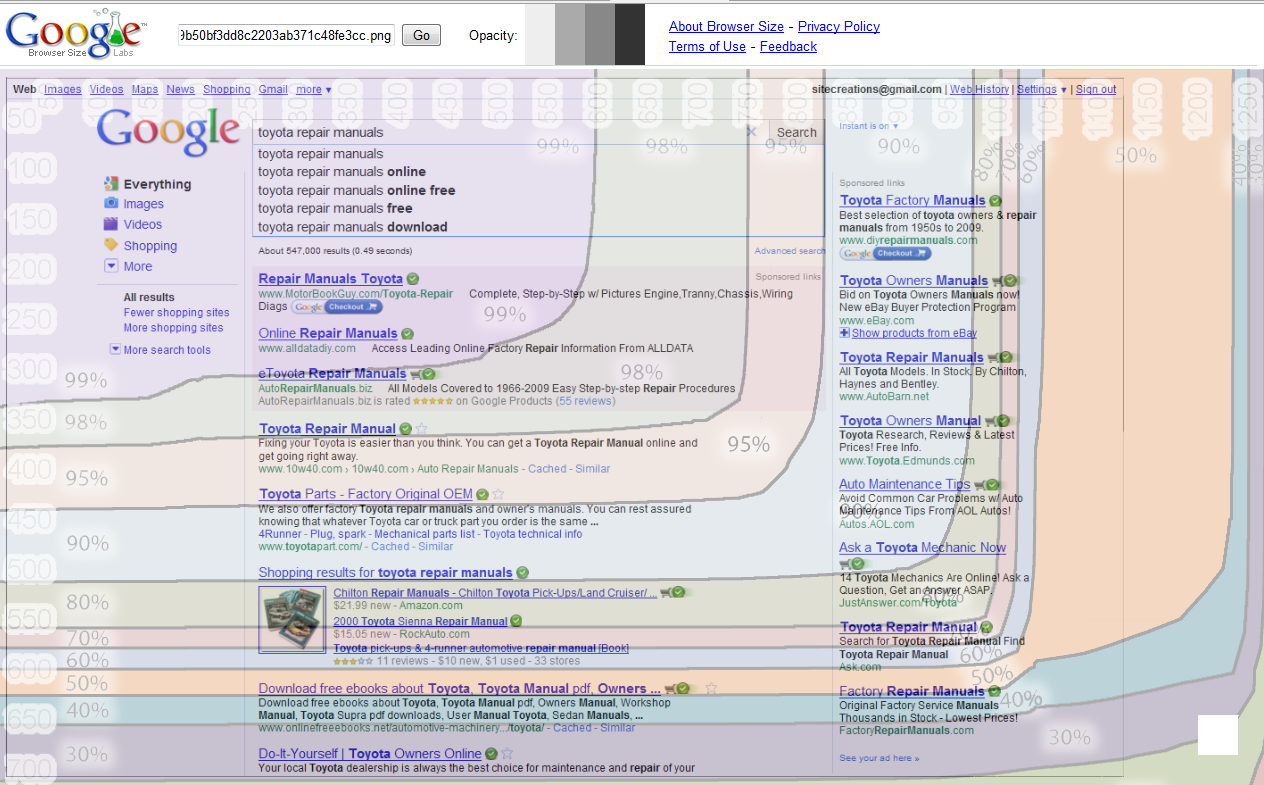The width and height of the screenshot is (1264, 785).
Task: Star the Toyota Parts Factory Original OEM result
Action: pos(498,494)
